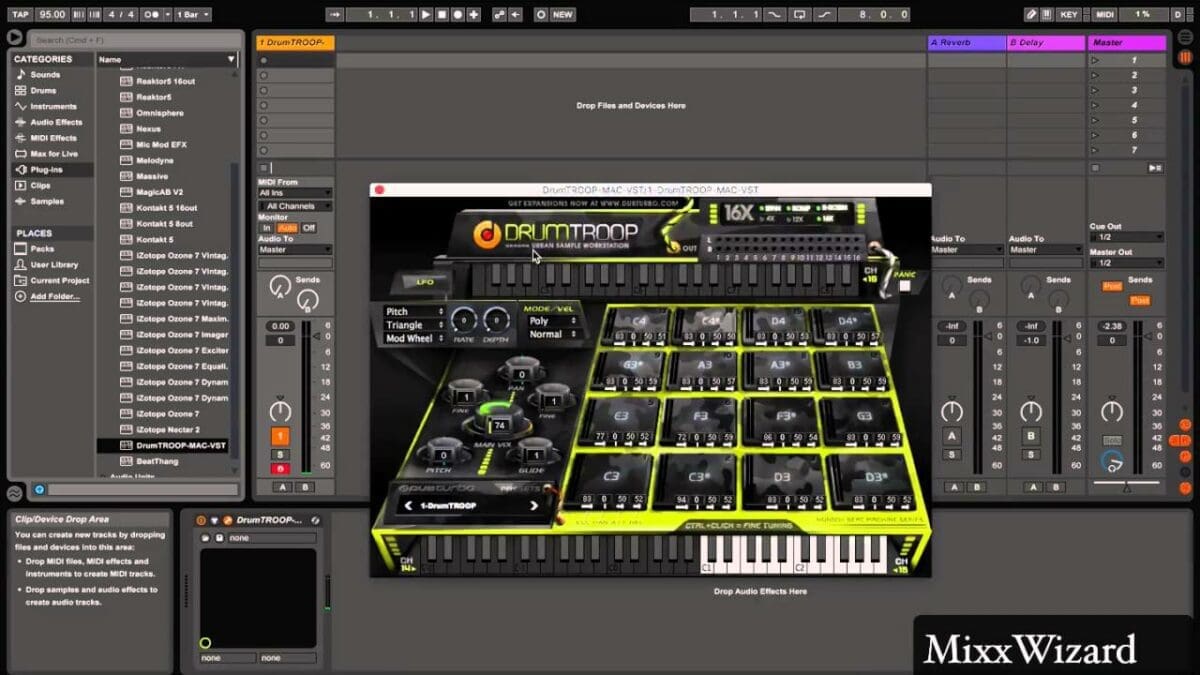This screenshot has width=1200, height=675.
Task: Select the A Reverb return track header
Action: [967, 42]
